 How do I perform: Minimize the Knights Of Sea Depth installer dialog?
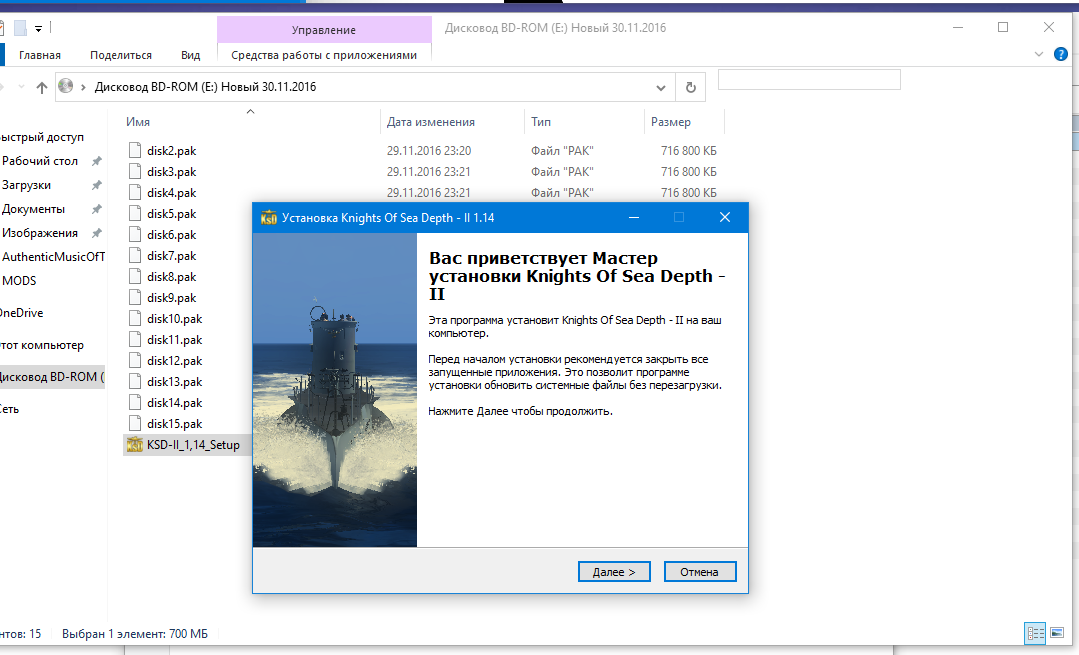pos(634,217)
